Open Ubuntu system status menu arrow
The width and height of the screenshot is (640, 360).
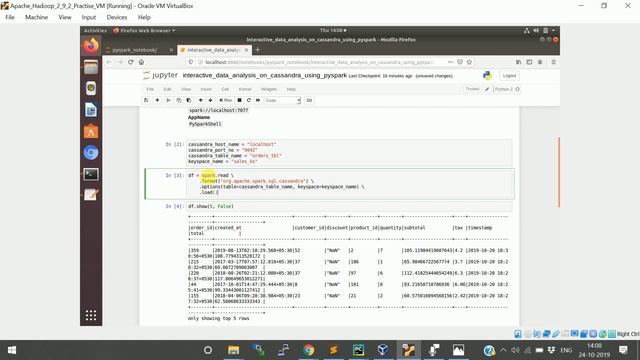click(553, 31)
